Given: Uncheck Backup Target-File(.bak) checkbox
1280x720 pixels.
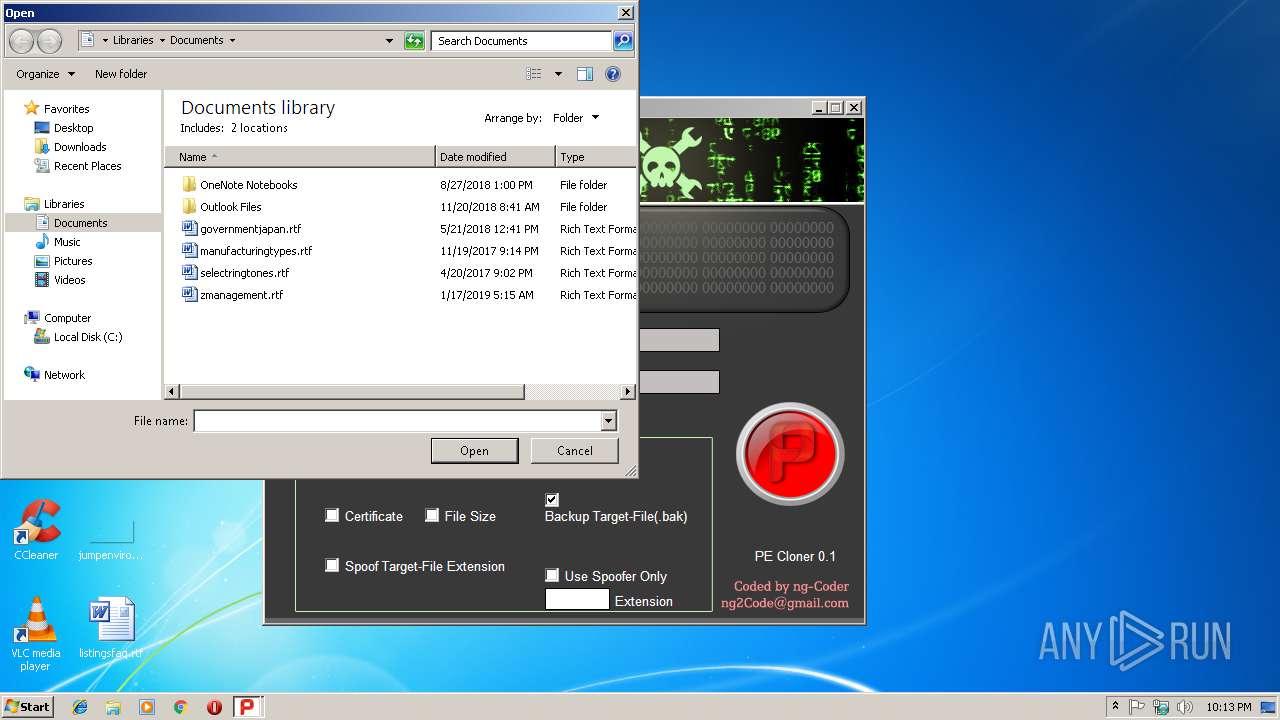Looking at the screenshot, I should (x=552, y=499).
